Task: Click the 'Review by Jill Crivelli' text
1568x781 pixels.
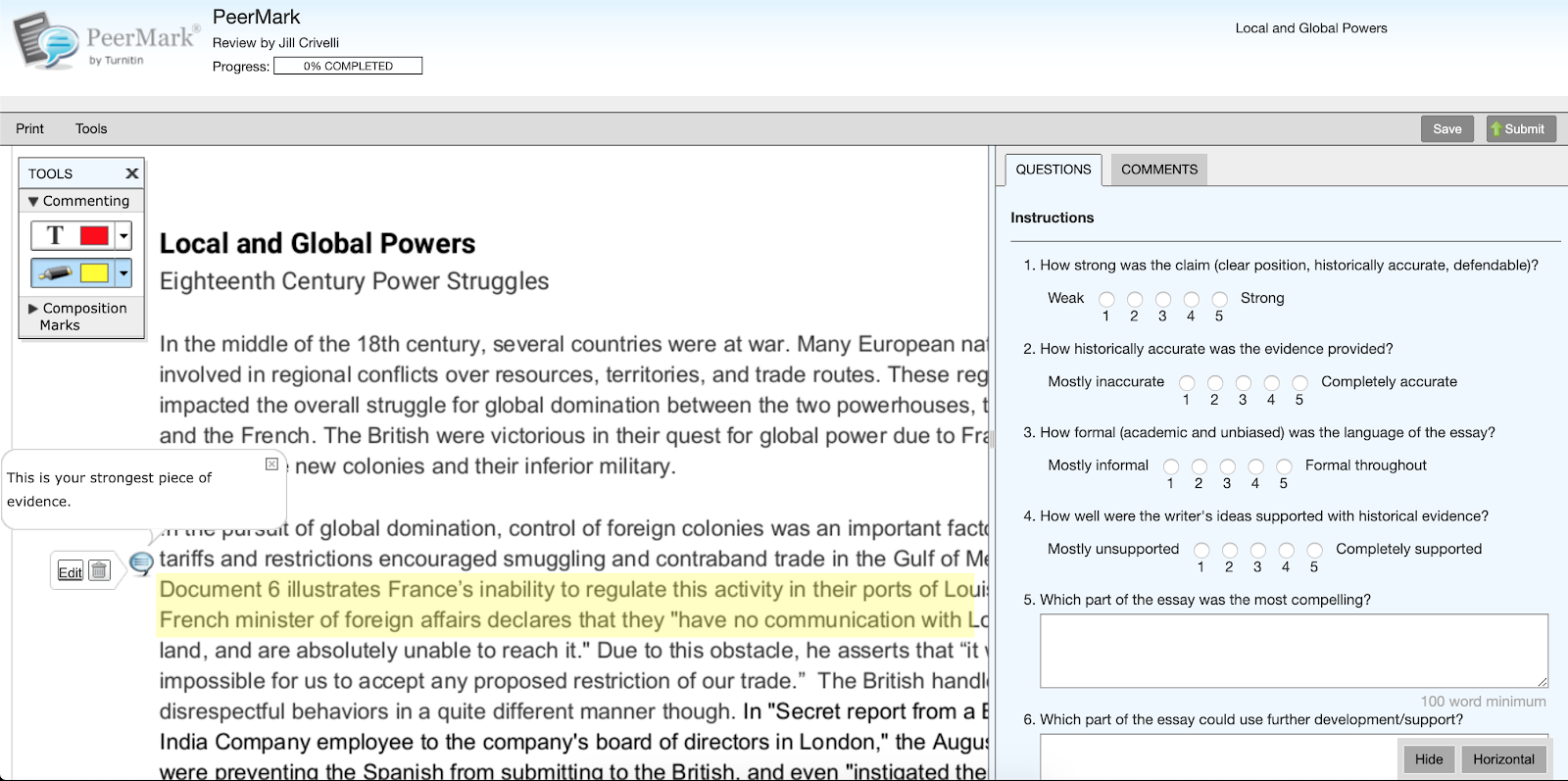Action: 275,43
